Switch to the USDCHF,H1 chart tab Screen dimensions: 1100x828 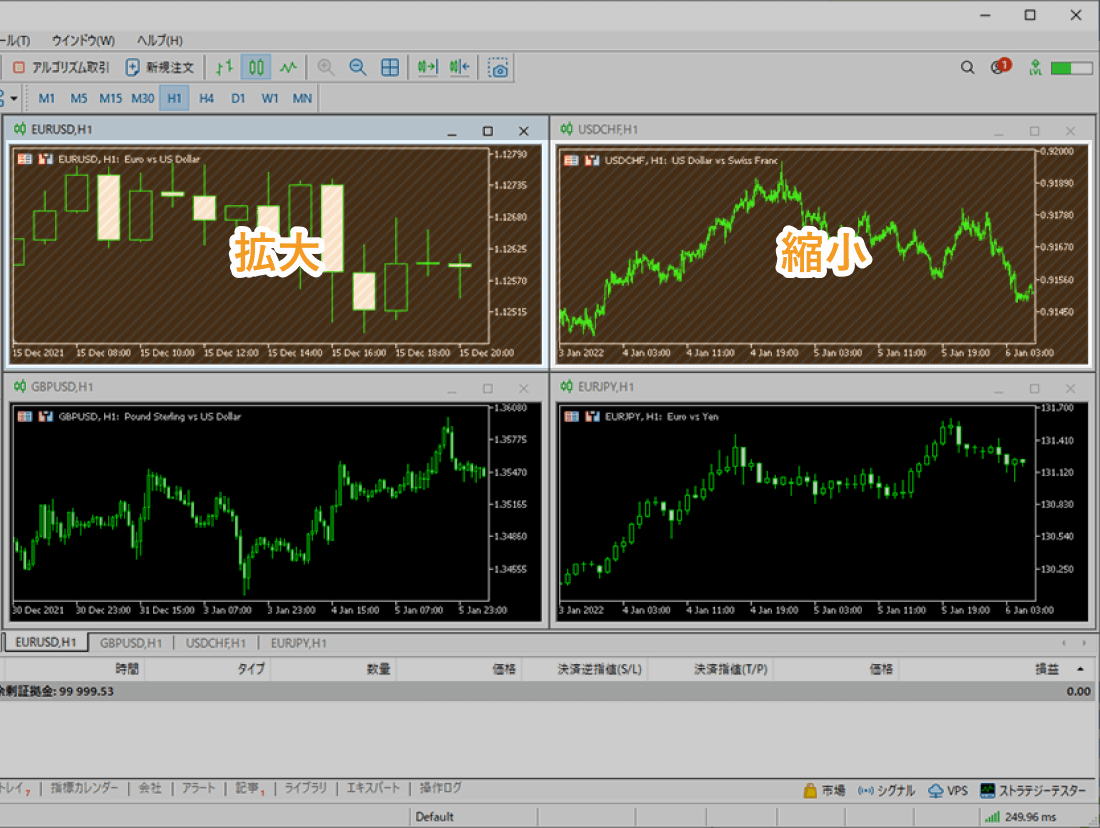pos(215,643)
